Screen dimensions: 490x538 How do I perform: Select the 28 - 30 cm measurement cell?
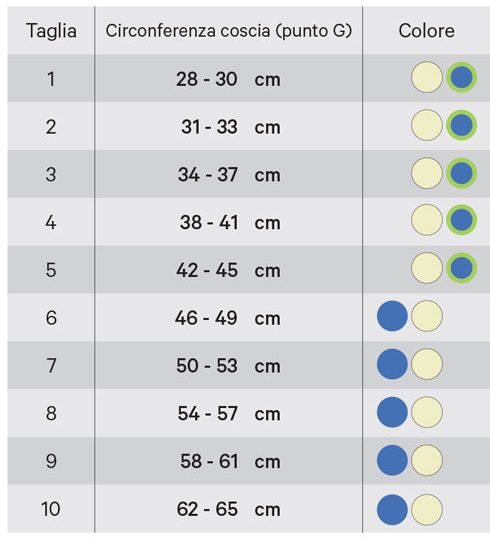pyautogui.click(x=228, y=79)
